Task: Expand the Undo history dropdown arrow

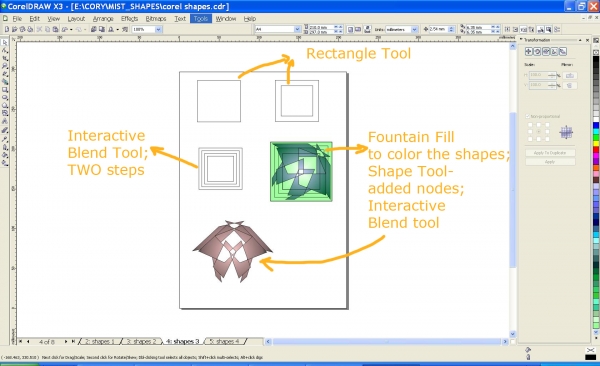Action: (71, 29)
